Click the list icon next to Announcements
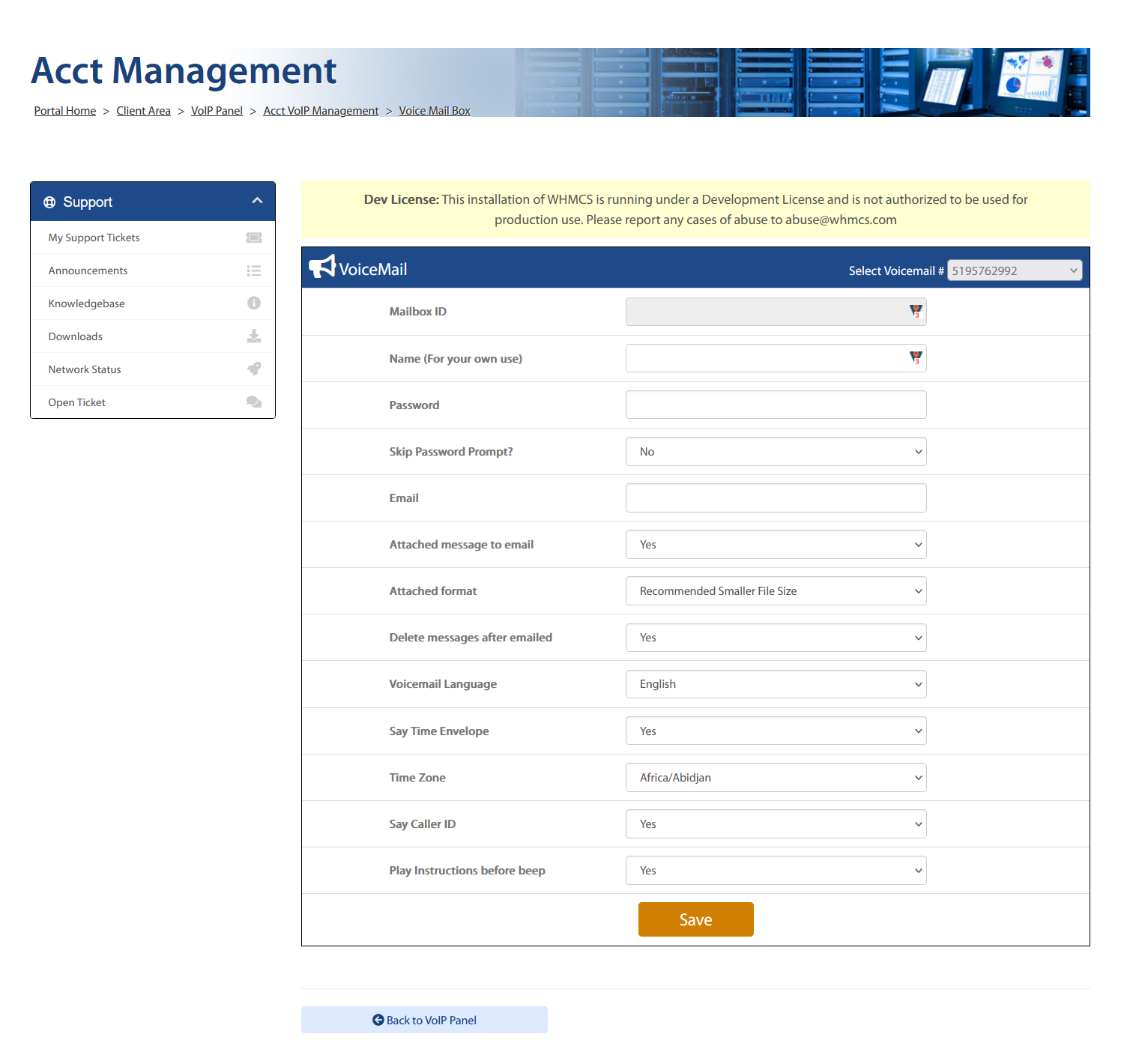 click(x=254, y=270)
